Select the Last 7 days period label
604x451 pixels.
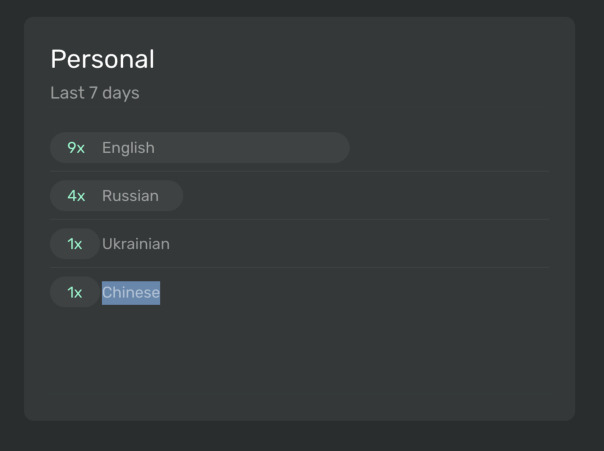[x=94, y=93]
